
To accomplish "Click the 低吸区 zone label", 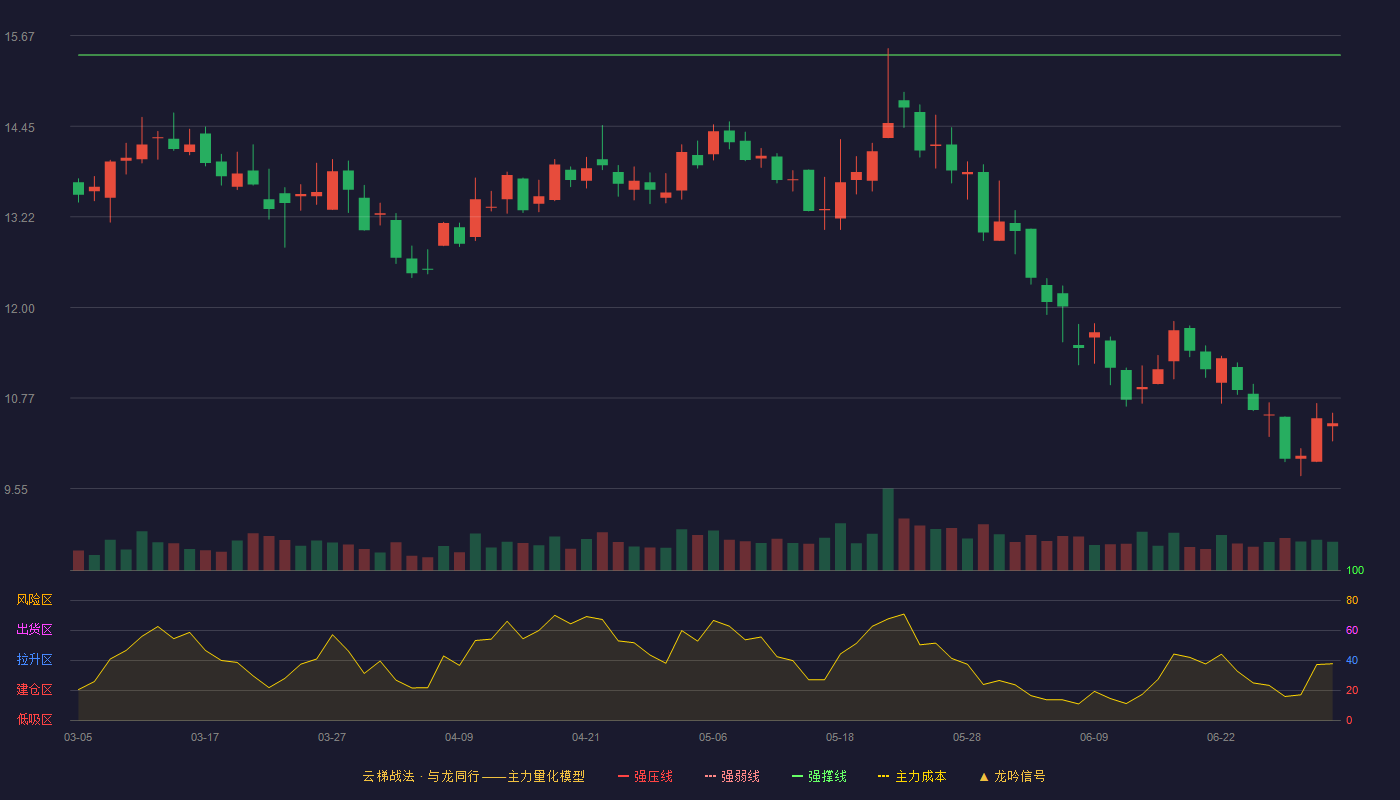I will (34, 719).
